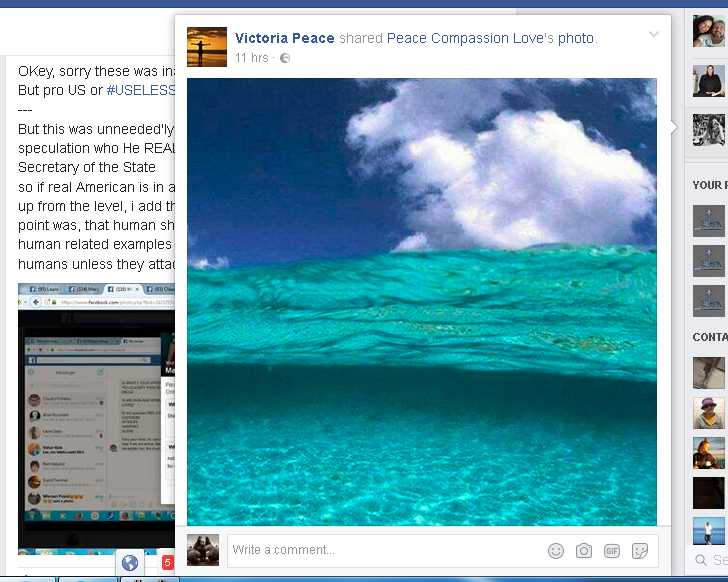The width and height of the screenshot is (728, 582).
Task: Click the globe notifications icon at the bottom
Action: coord(130,563)
